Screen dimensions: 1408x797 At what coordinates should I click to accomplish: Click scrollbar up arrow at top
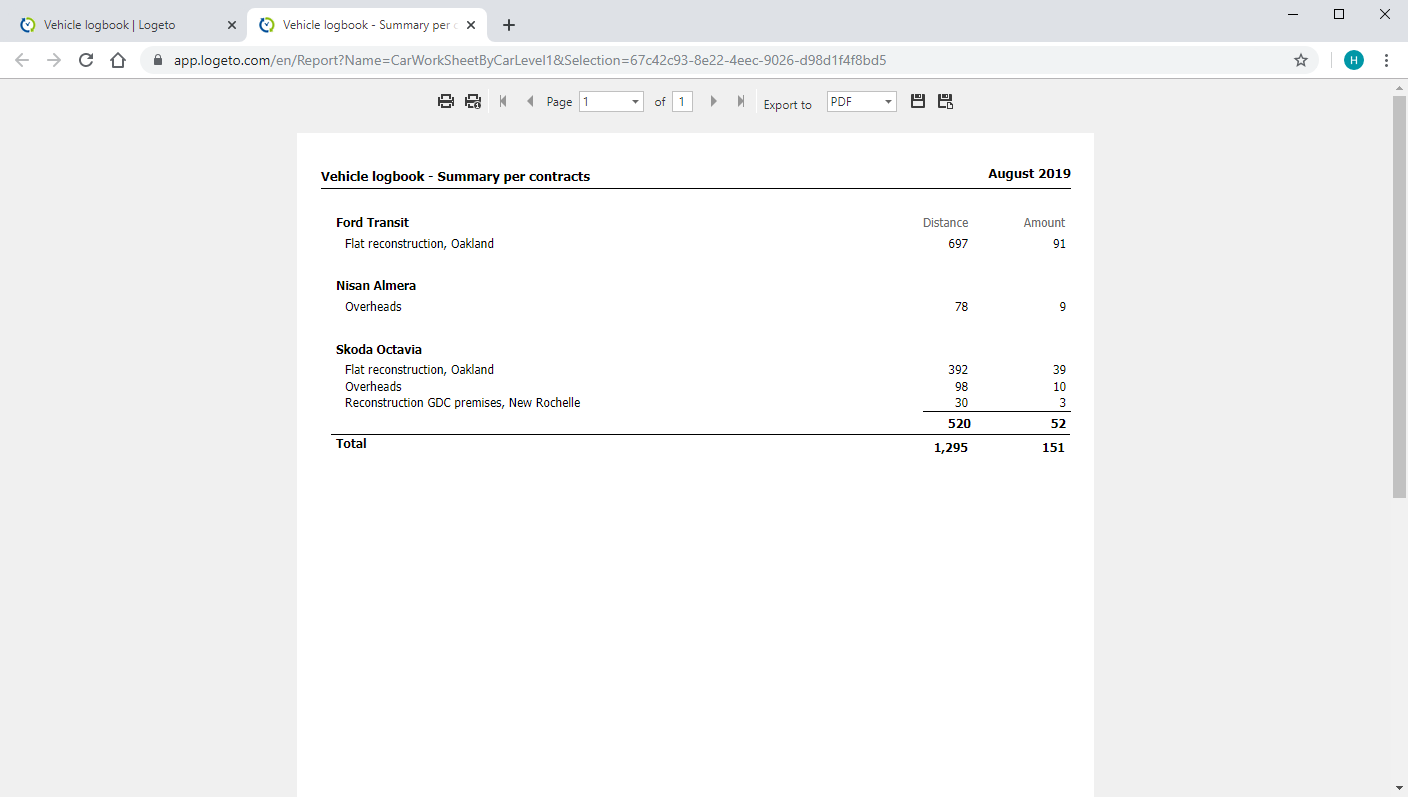coord(1400,88)
